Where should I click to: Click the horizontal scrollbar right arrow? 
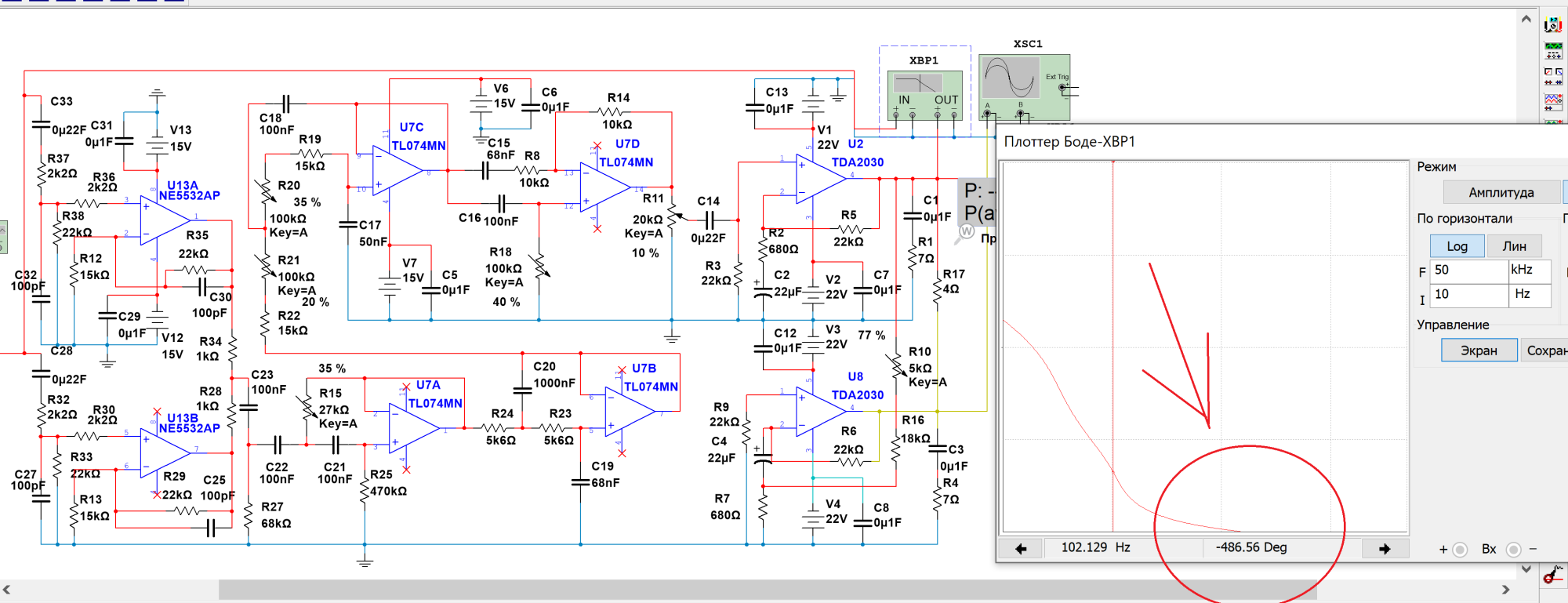click(x=1505, y=590)
